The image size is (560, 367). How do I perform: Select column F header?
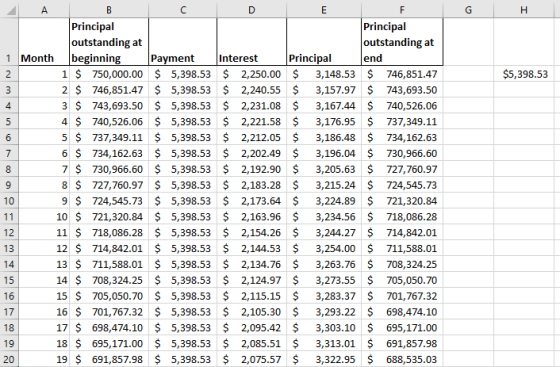click(402, 10)
